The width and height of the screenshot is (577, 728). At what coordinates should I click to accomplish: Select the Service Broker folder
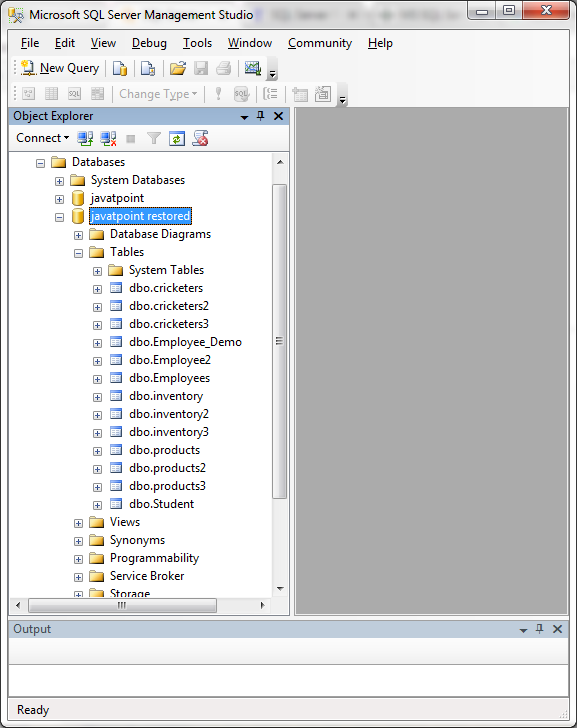(x=147, y=576)
